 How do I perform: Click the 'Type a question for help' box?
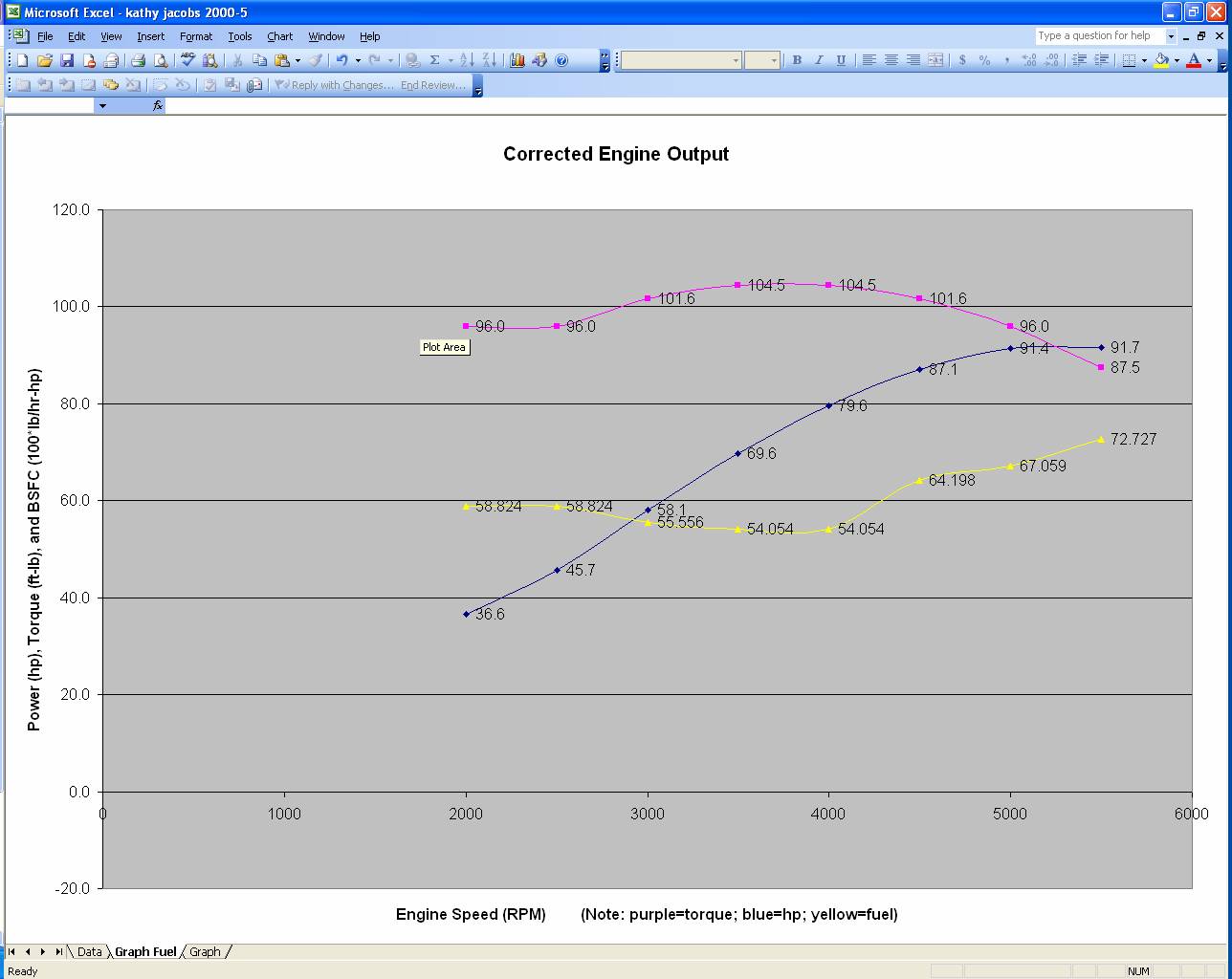click(1099, 36)
